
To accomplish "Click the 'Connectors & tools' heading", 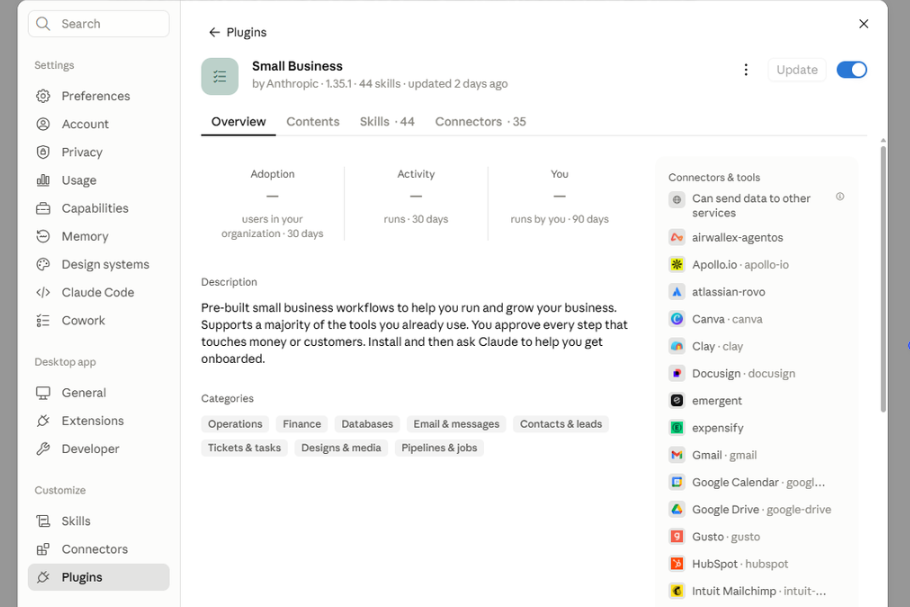I will pos(714,178).
